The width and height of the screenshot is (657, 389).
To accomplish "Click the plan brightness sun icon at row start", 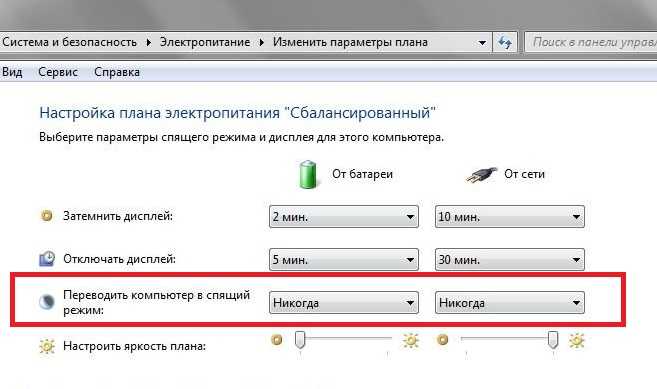I will coord(47,346).
